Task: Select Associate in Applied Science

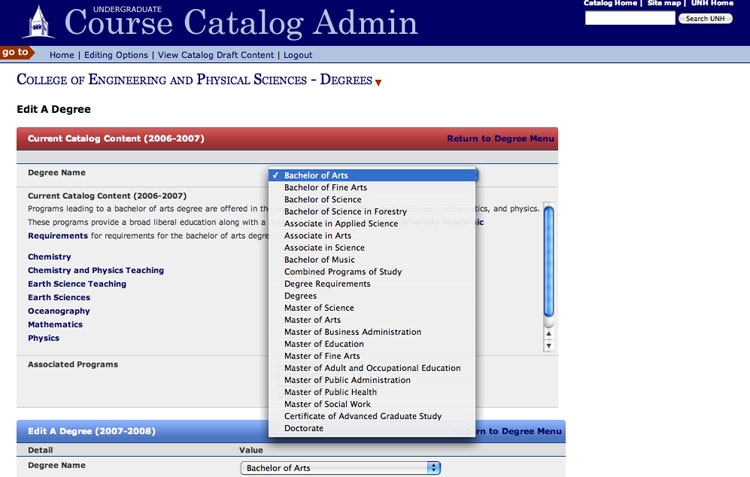Action: (373, 223)
